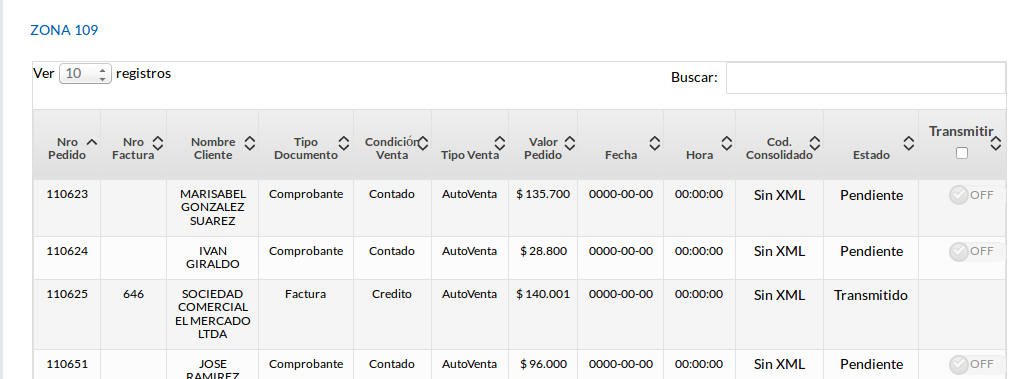The image size is (1018, 379).
Task: Sort table by Nro Pedido arrow
Action: pos(92,142)
